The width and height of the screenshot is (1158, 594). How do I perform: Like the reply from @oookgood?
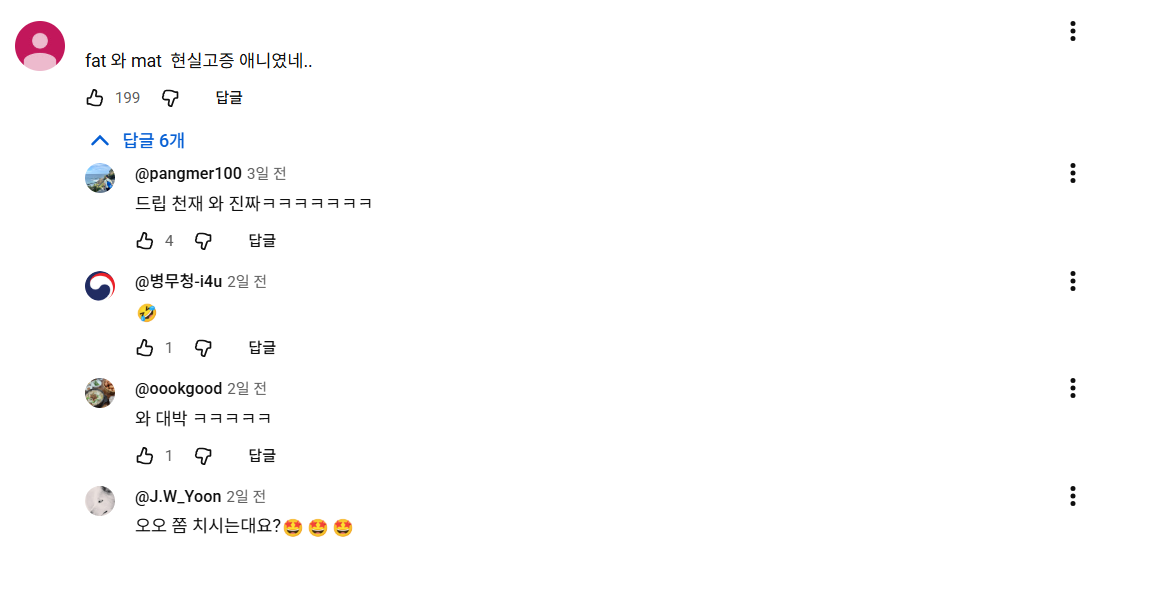click(x=145, y=456)
